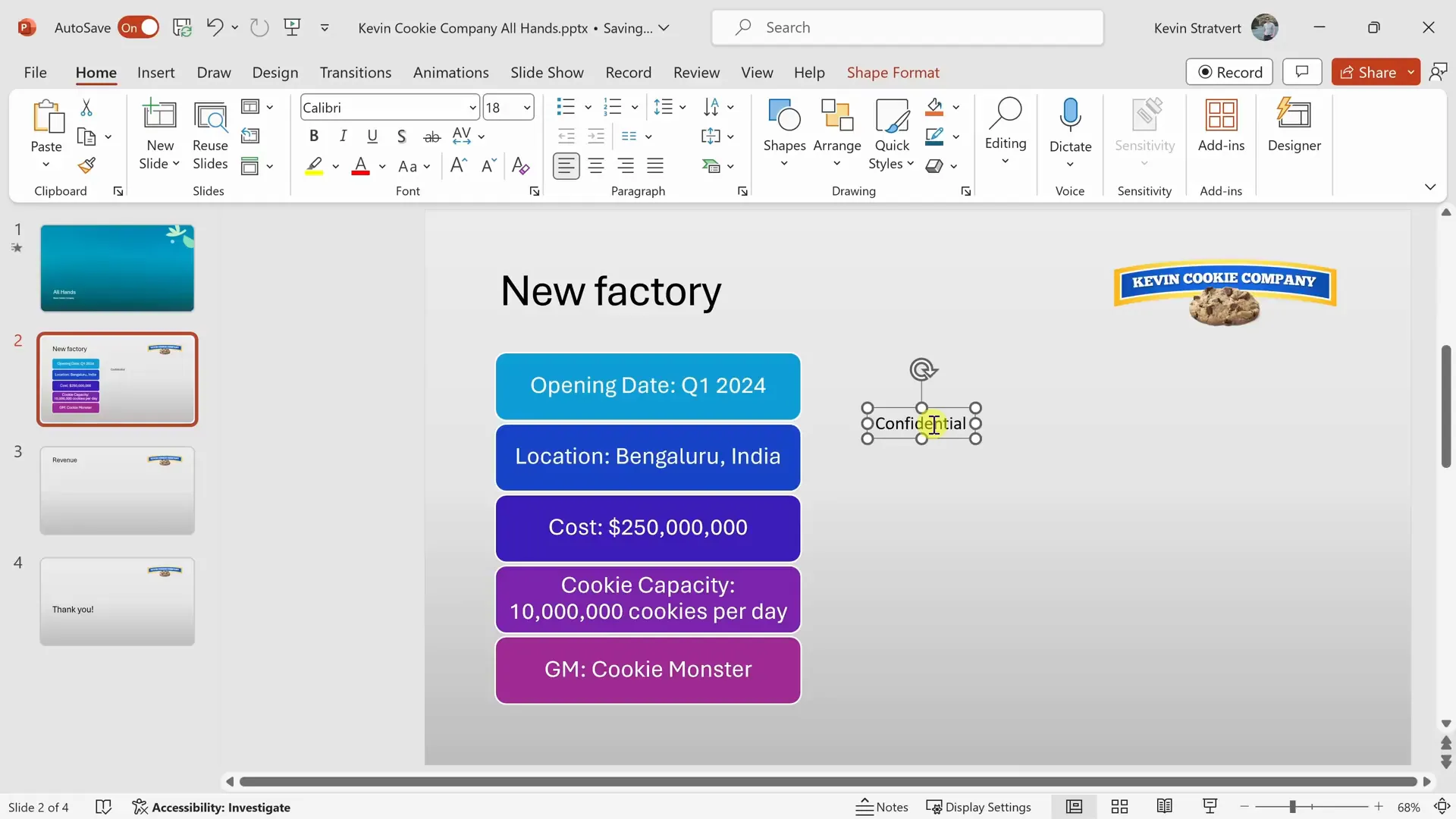The height and width of the screenshot is (819, 1456).
Task: Open the Calibri font name dropdown
Action: (472, 108)
